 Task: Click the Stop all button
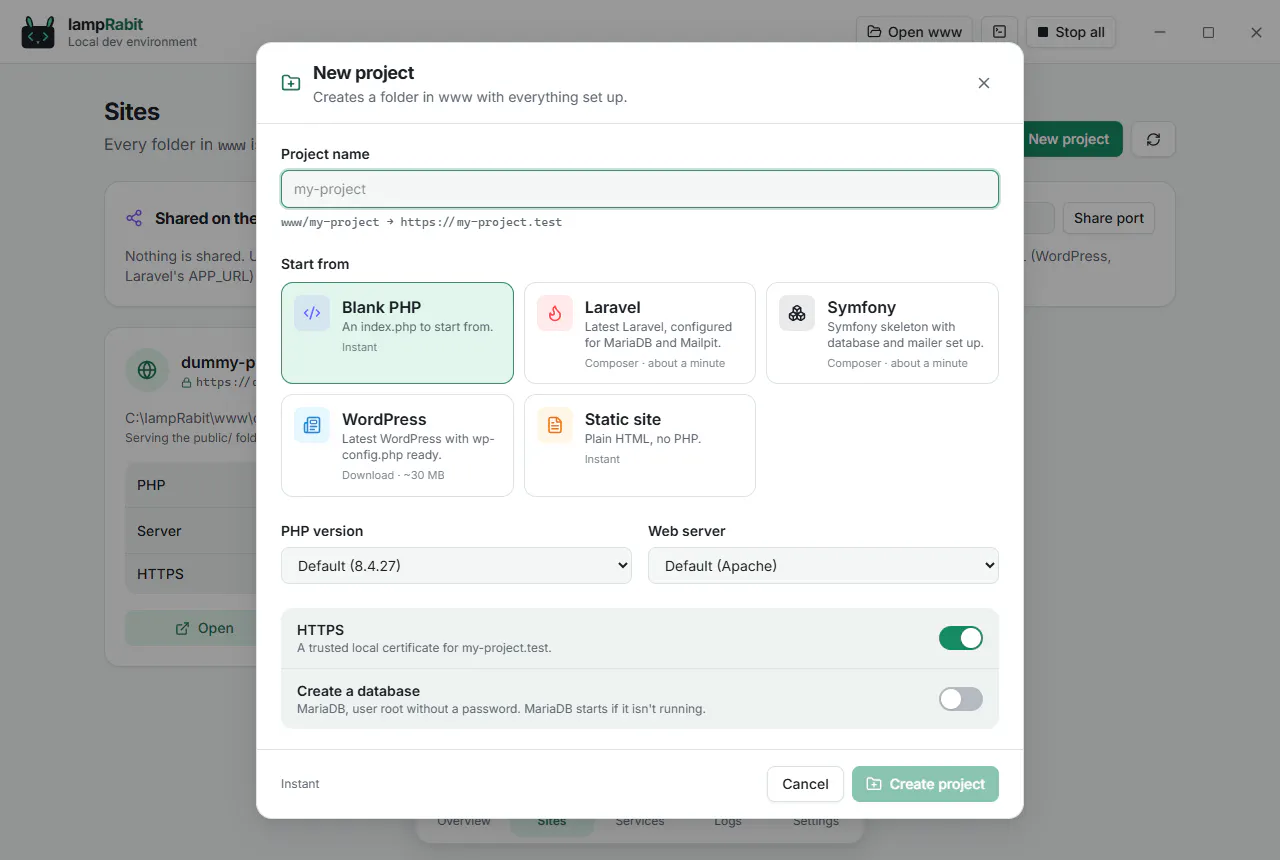click(1070, 32)
